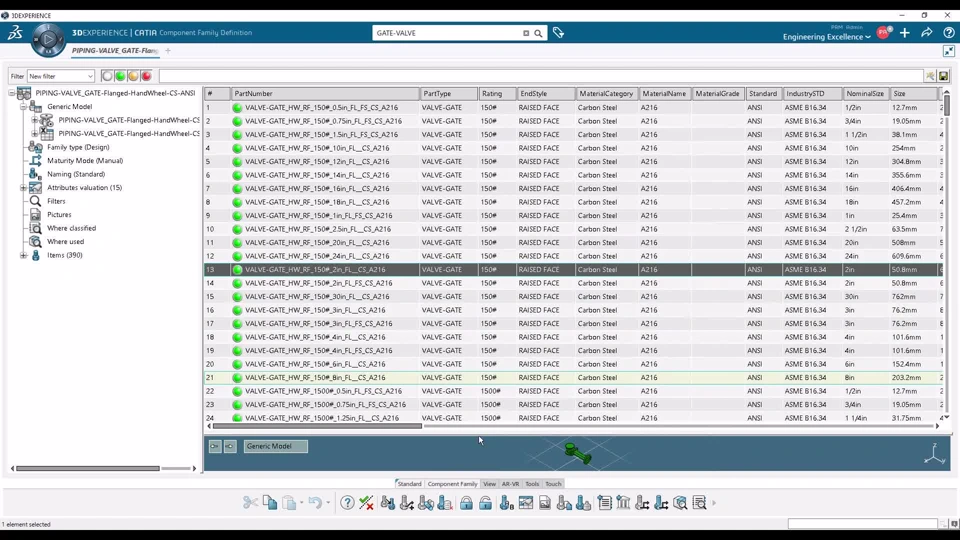960x540 pixels.
Task: Click the plus to add new tab
Action: tap(168, 51)
